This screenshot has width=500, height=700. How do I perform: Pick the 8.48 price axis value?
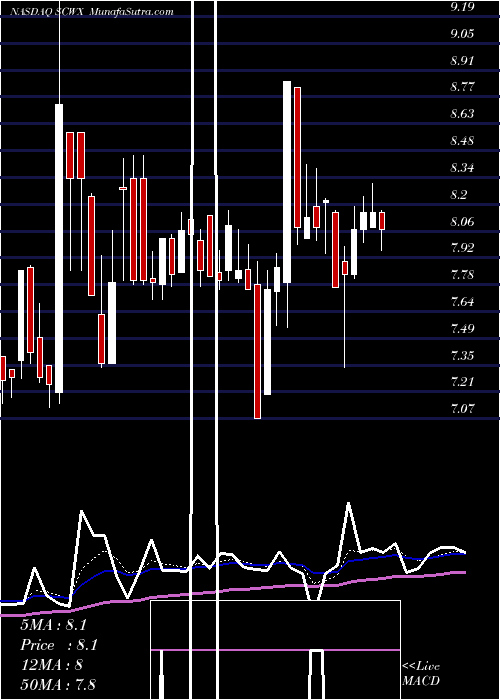(462, 141)
